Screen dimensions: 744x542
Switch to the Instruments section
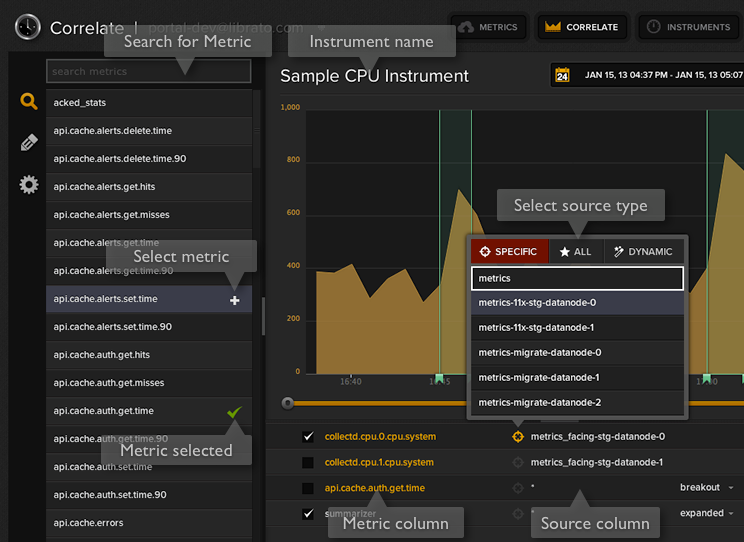pos(690,27)
